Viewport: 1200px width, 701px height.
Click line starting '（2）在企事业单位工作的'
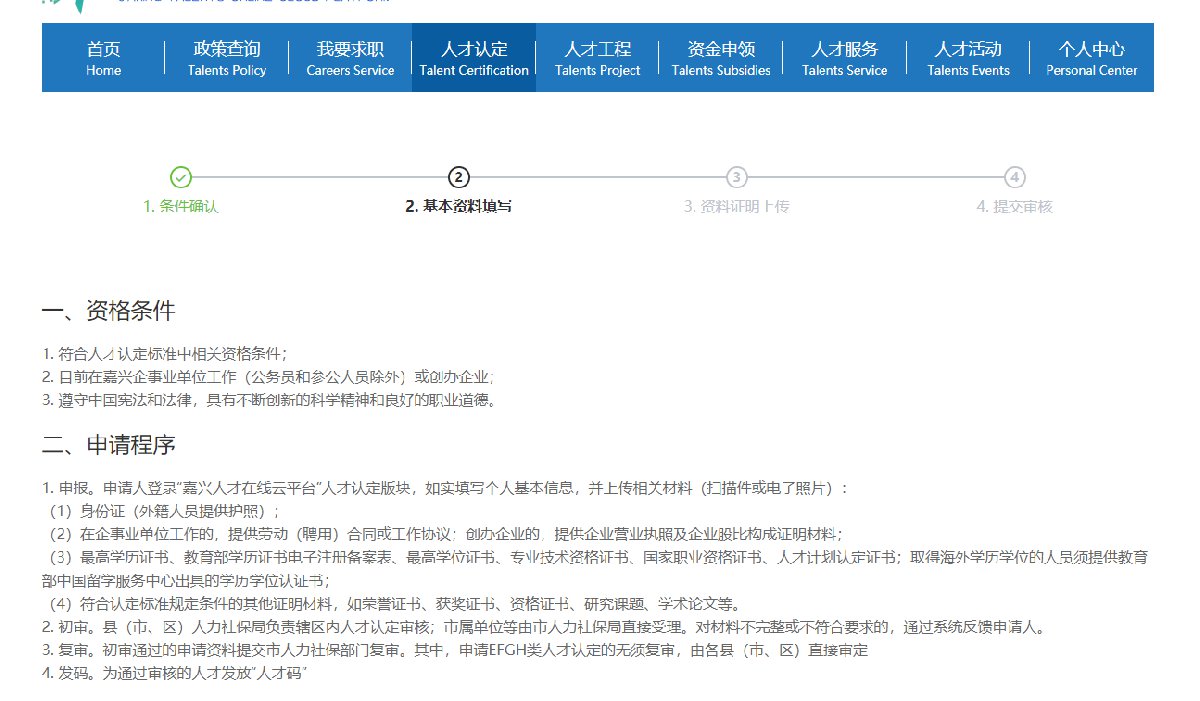[445, 534]
